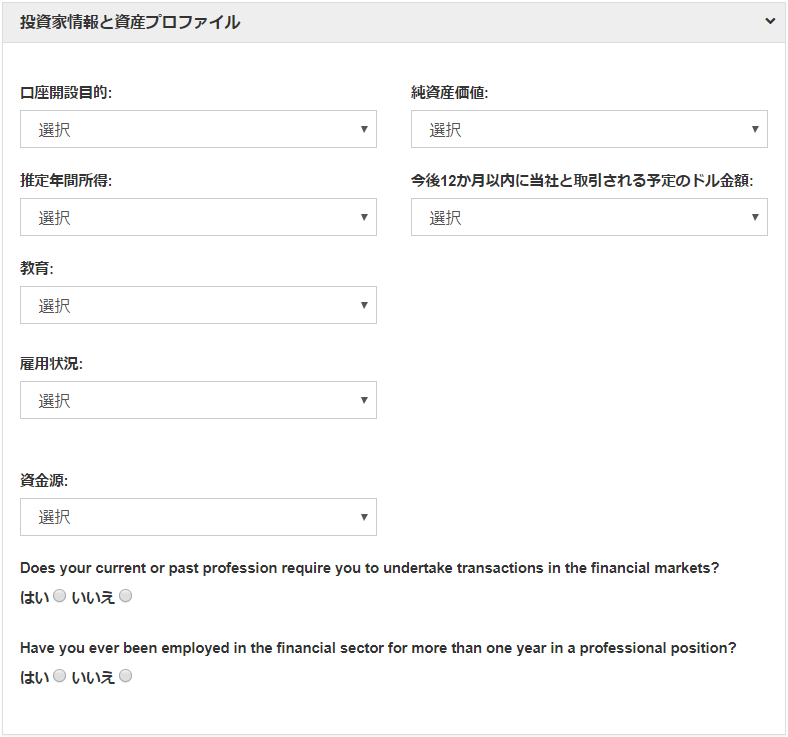Click the arrow icon on 推定年間所得 field
The width and height of the screenshot is (788, 737).
(365, 217)
